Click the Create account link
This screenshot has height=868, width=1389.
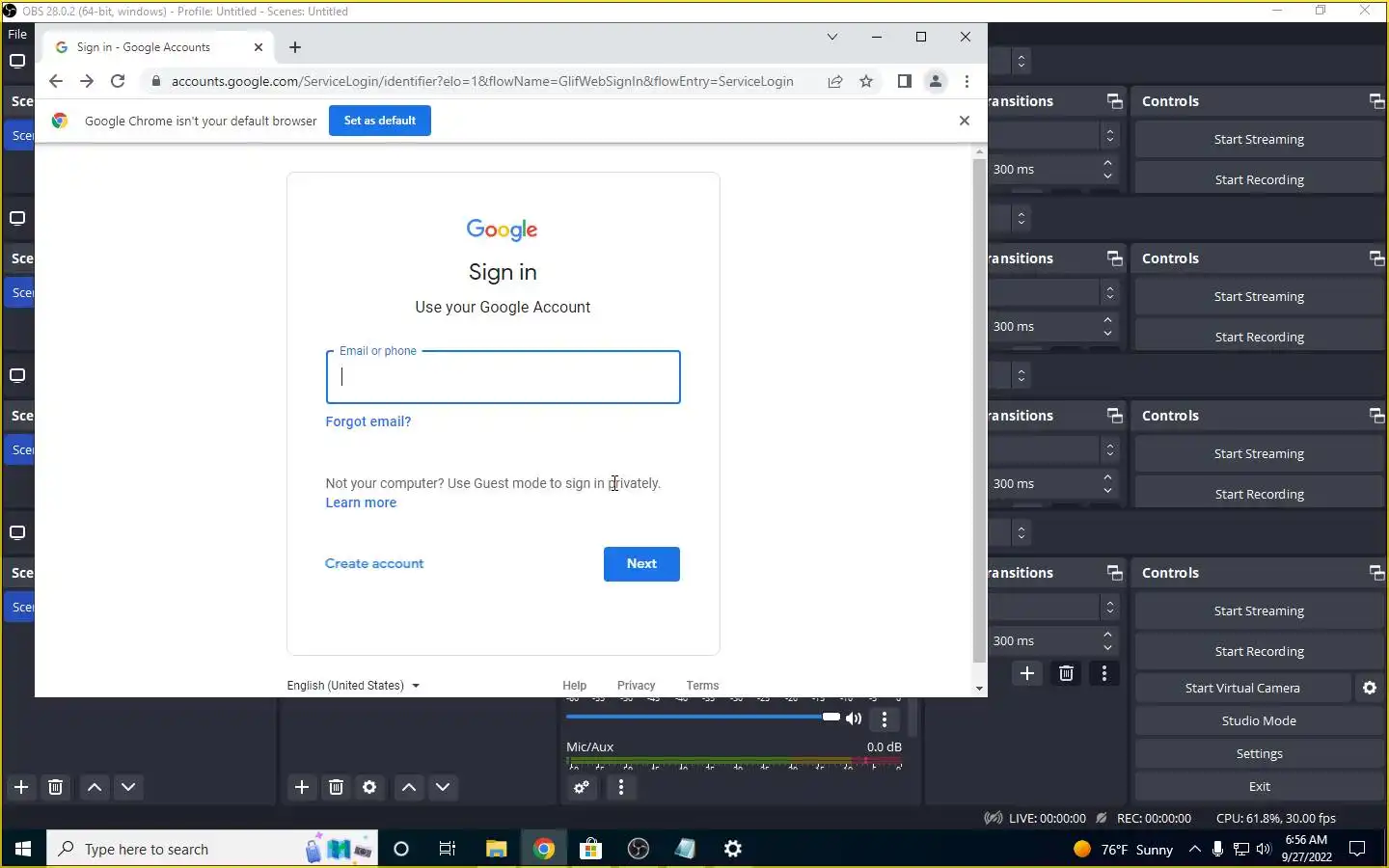coord(374,563)
